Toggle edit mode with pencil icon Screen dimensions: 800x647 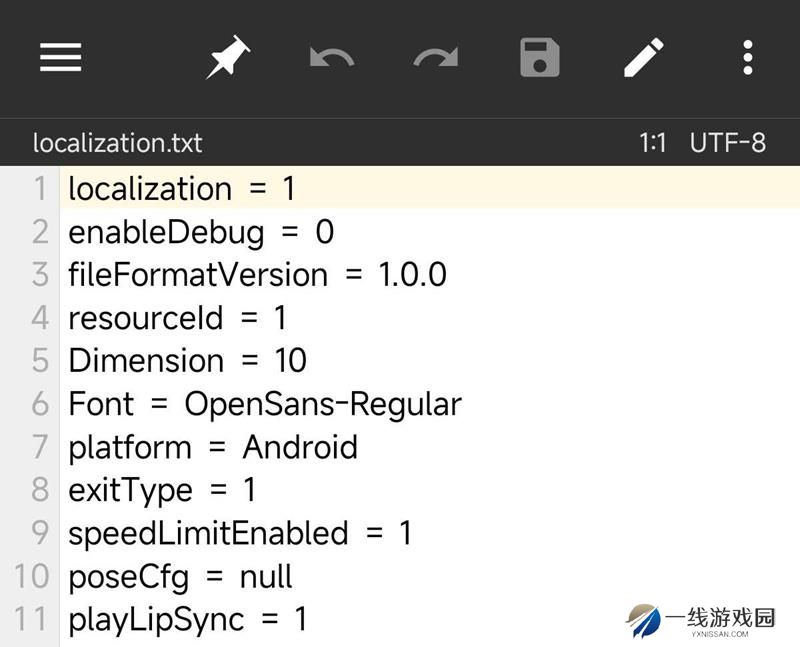pos(644,57)
